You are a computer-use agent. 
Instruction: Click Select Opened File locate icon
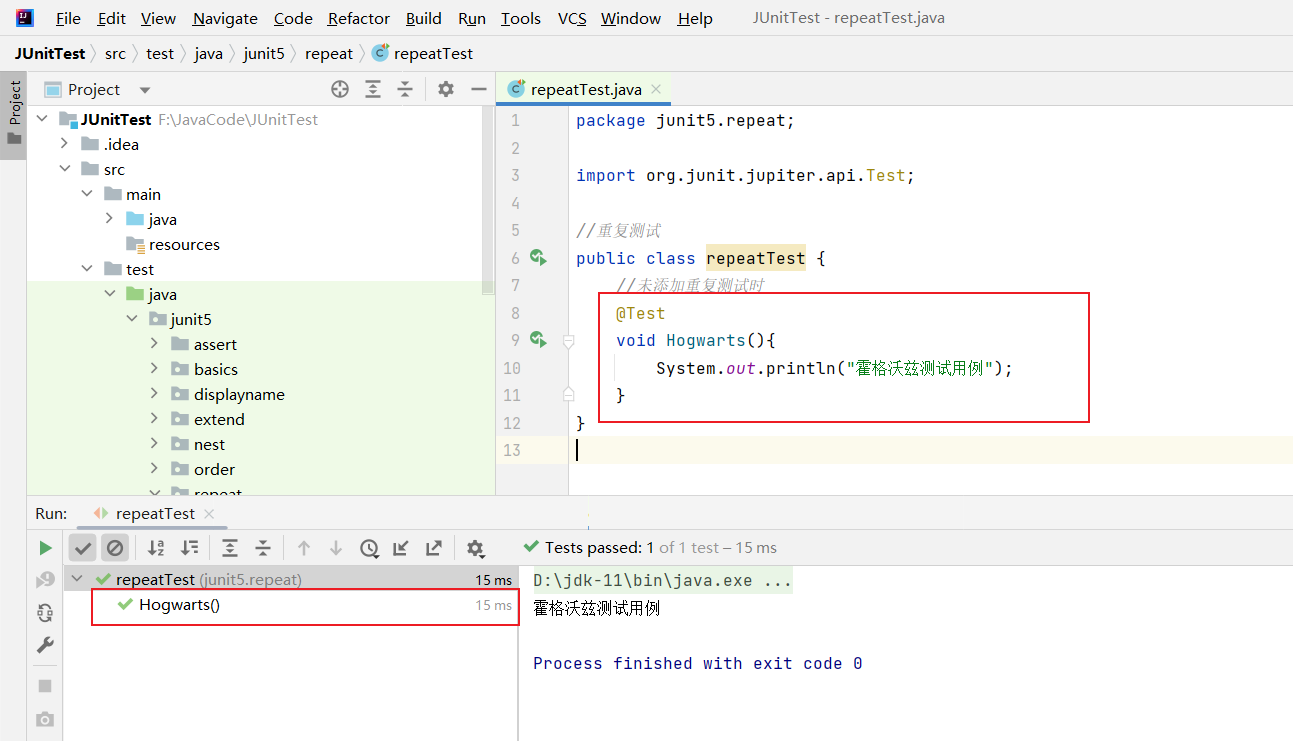pyautogui.click(x=340, y=90)
